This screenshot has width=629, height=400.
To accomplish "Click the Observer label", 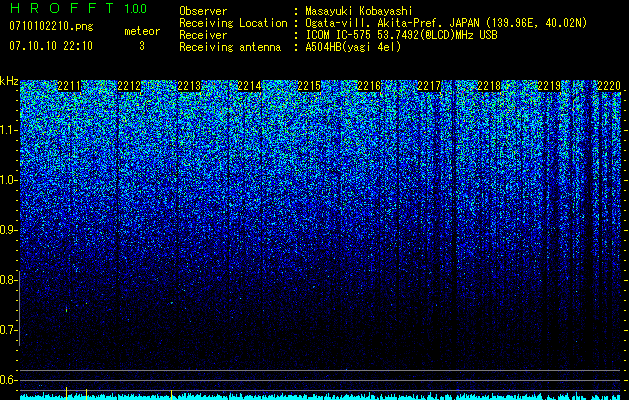I will coord(203,11).
